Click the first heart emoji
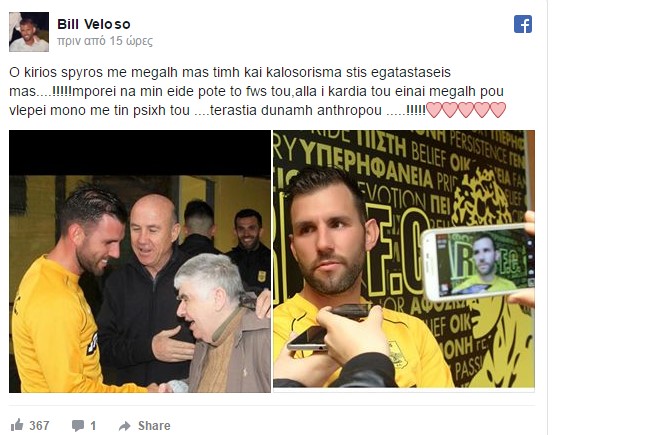Image resolution: width=649 pixels, height=435 pixels. click(434, 110)
